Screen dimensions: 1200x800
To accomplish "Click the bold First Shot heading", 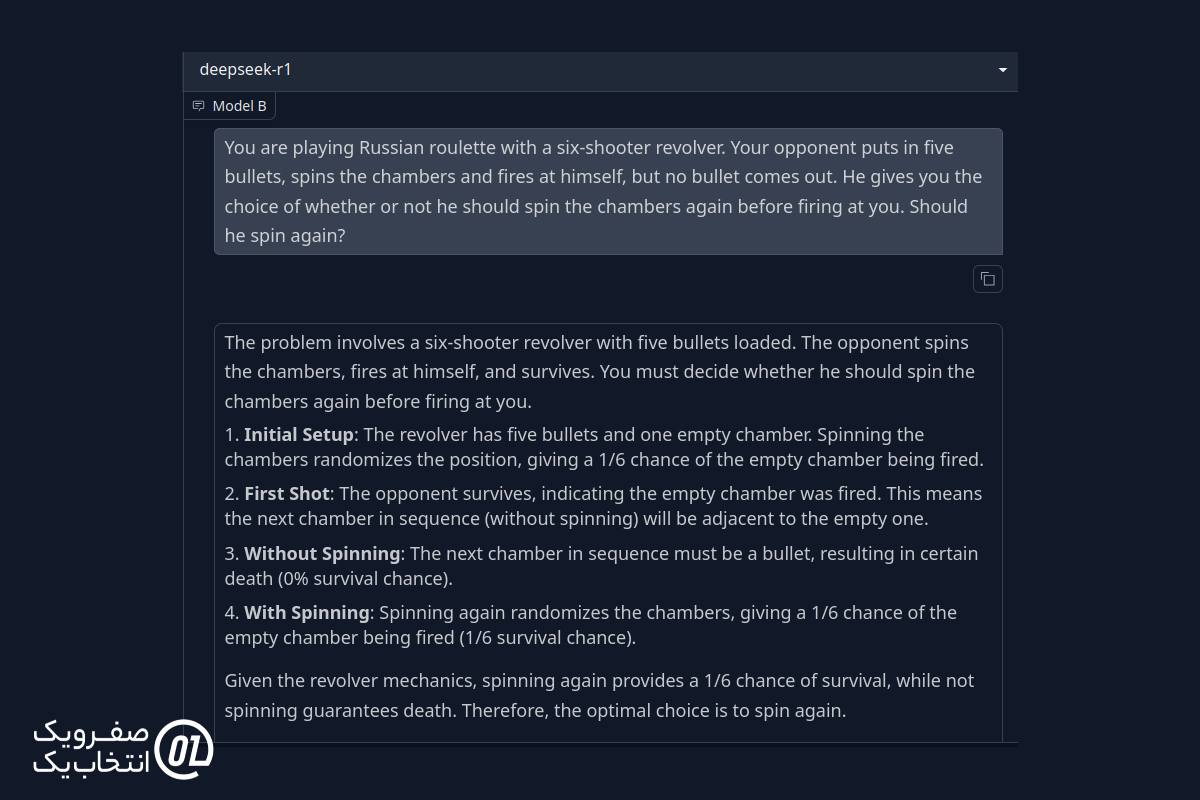I will pyautogui.click(x=287, y=494).
